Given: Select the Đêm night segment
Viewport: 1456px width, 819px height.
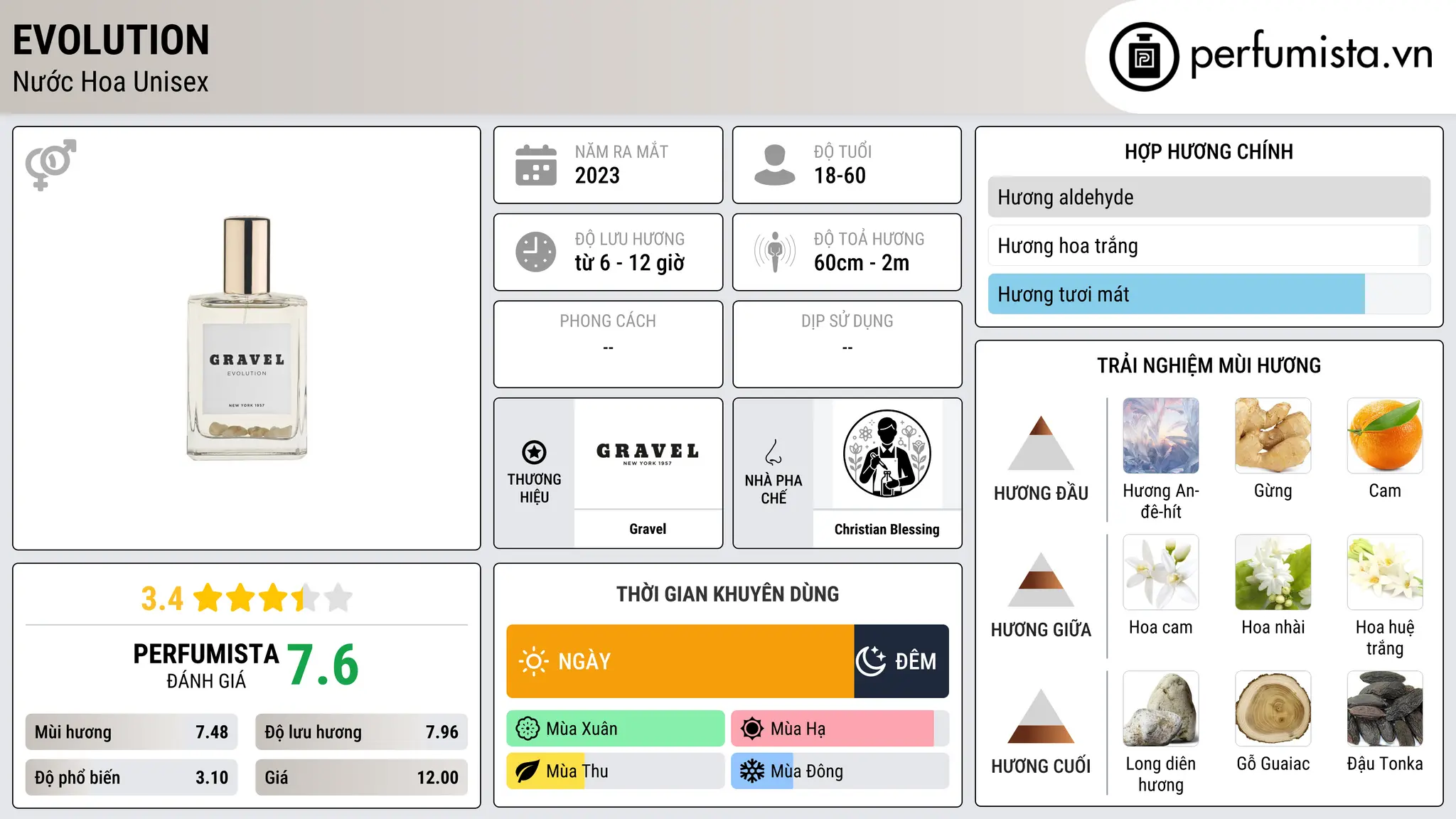Looking at the screenshot, I should pyautogui.click(x=901, y=661).
